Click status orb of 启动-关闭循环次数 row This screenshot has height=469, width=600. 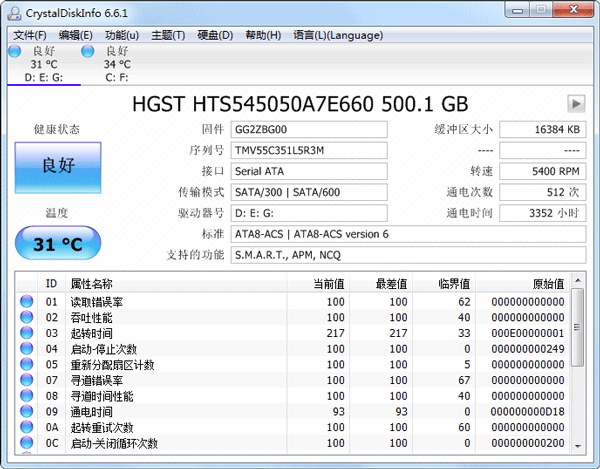coord(27,443)
